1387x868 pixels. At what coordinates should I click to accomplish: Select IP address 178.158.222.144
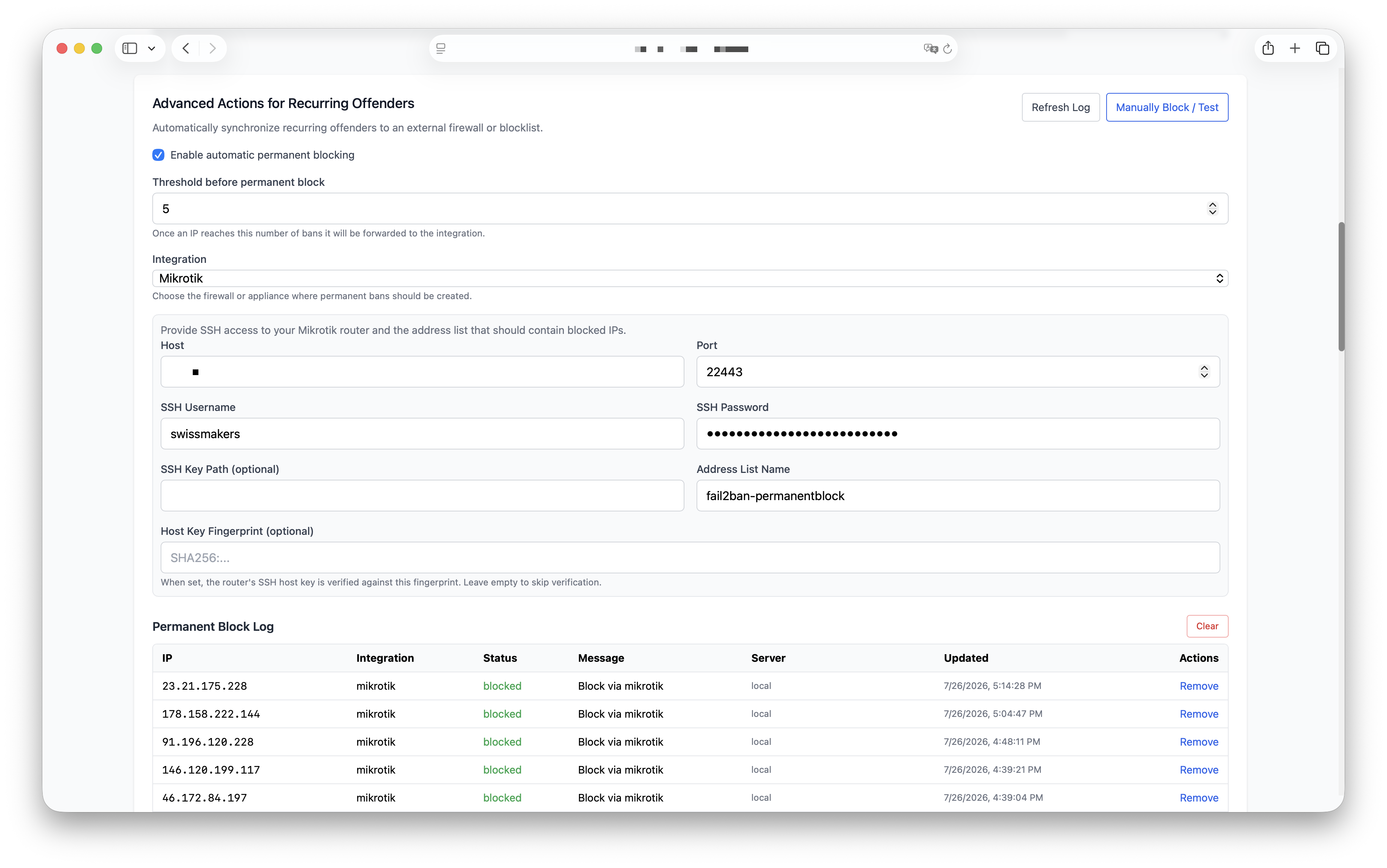click(x=211, y=714)
